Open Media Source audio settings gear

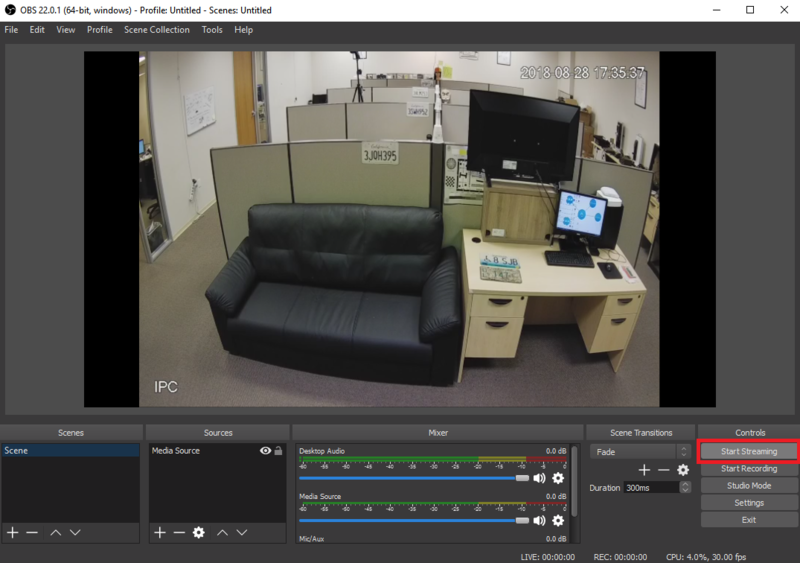(558, 520)
